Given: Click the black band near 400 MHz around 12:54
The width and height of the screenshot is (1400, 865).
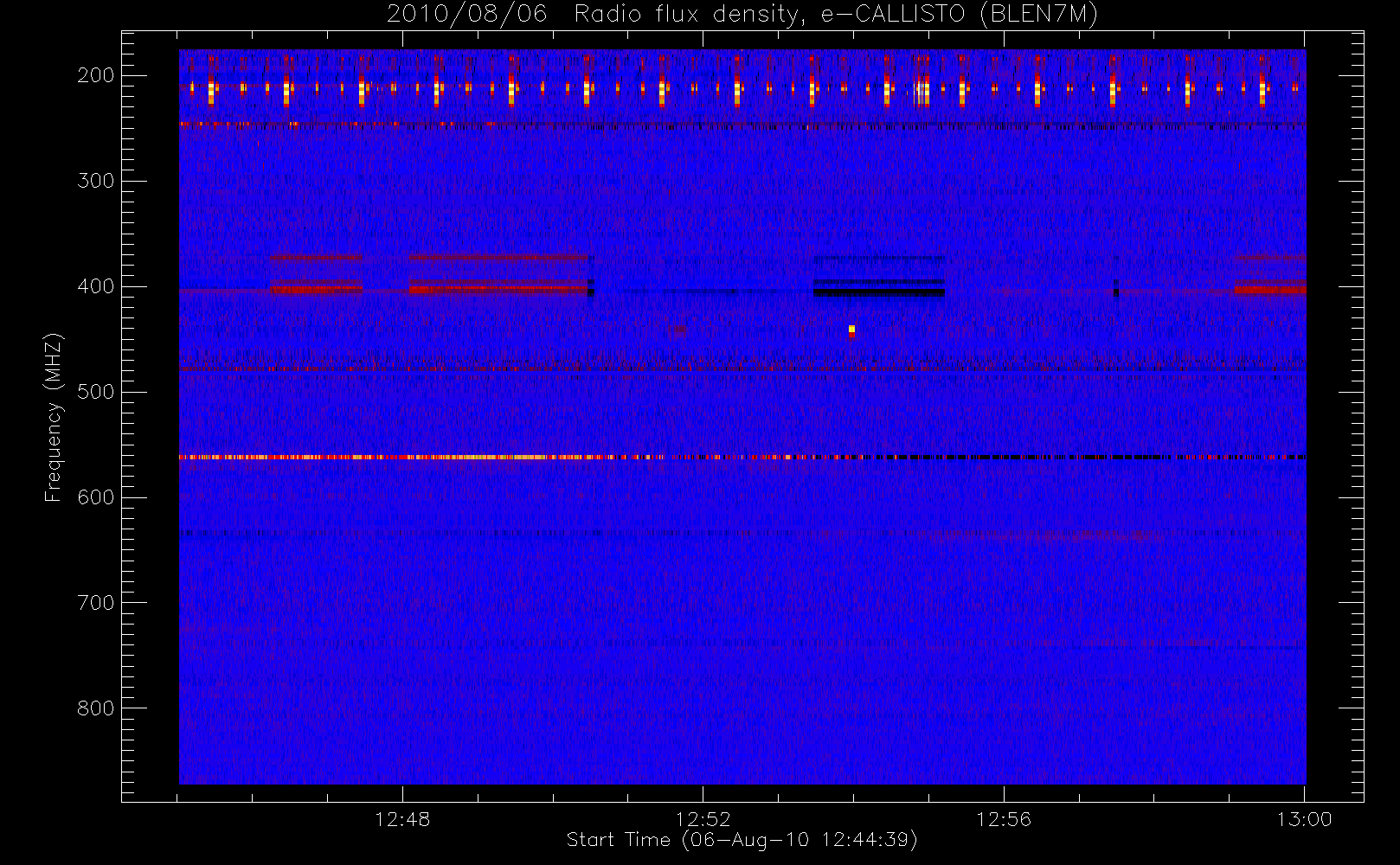Looking at the screenshot, I should point(878,292).
